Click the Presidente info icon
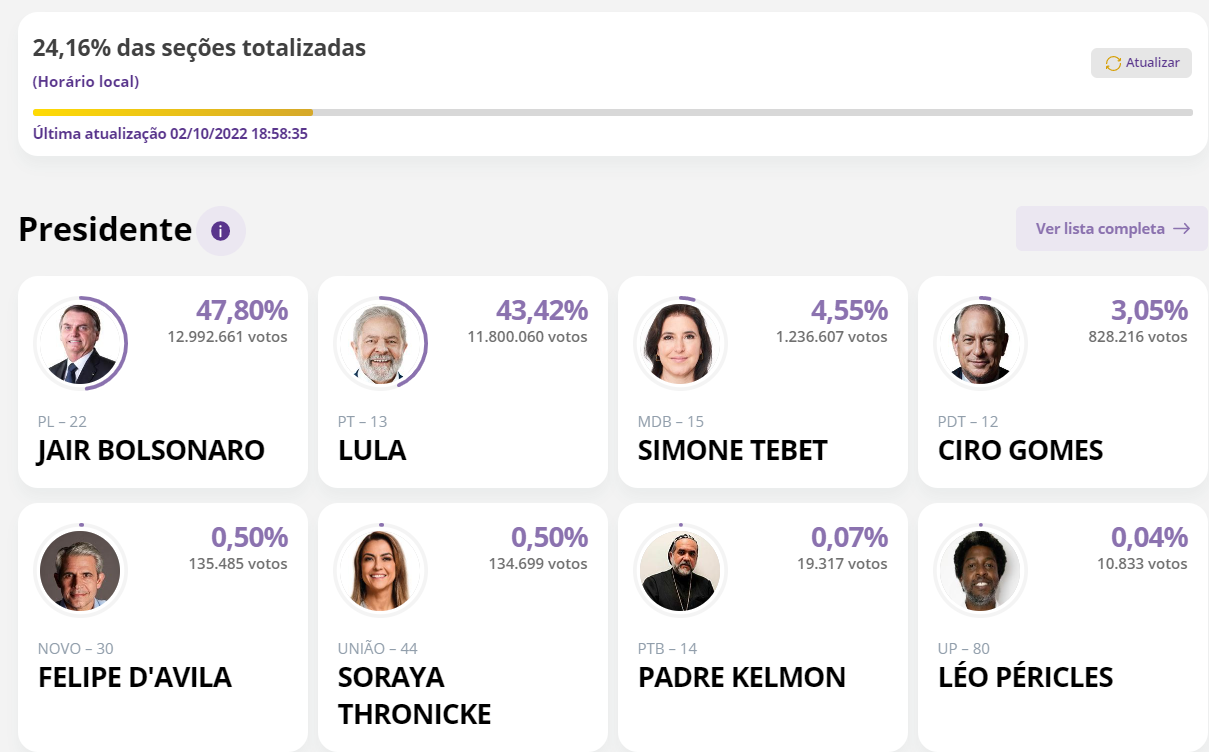The width and height of the screenshot is (1209, 752). click(221, 231)
